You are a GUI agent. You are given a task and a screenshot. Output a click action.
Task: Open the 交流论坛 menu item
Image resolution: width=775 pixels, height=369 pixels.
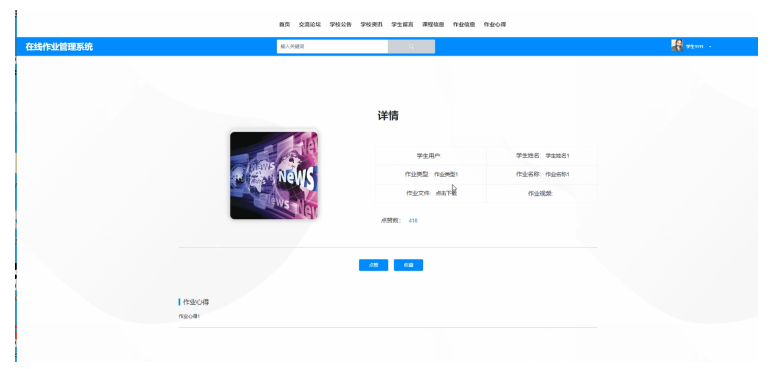coord(309,24)
